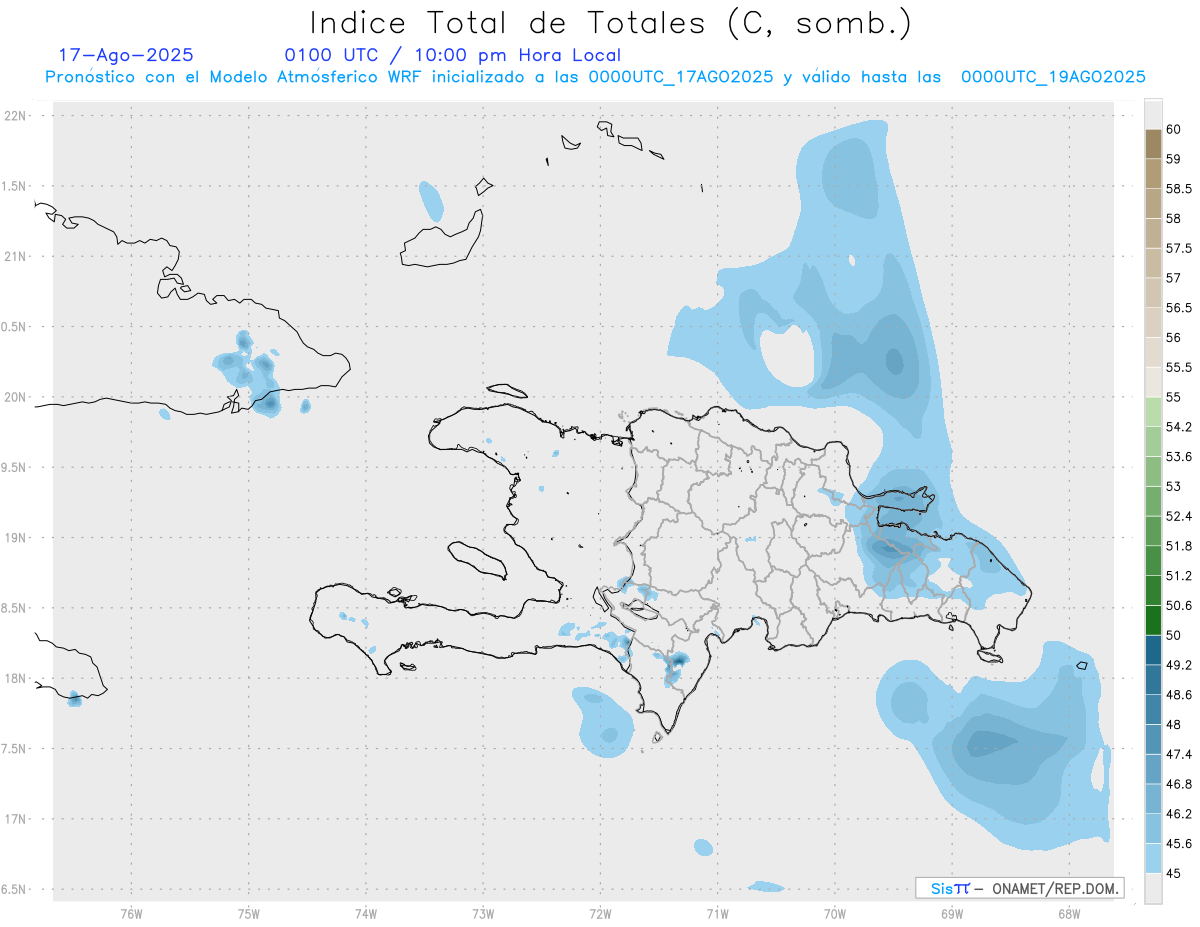Click the colorbar label '54.2'

(1179, 427)
